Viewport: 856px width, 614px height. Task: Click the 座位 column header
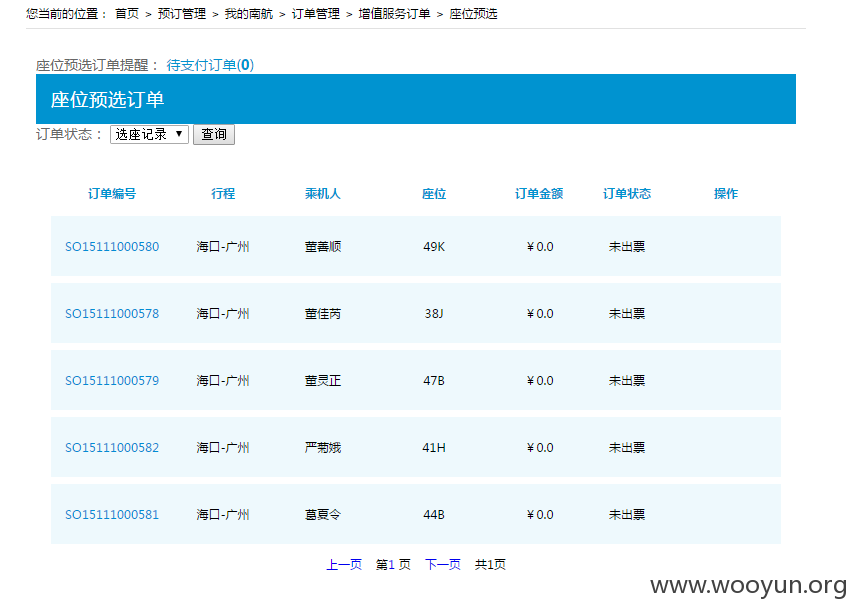434,194
